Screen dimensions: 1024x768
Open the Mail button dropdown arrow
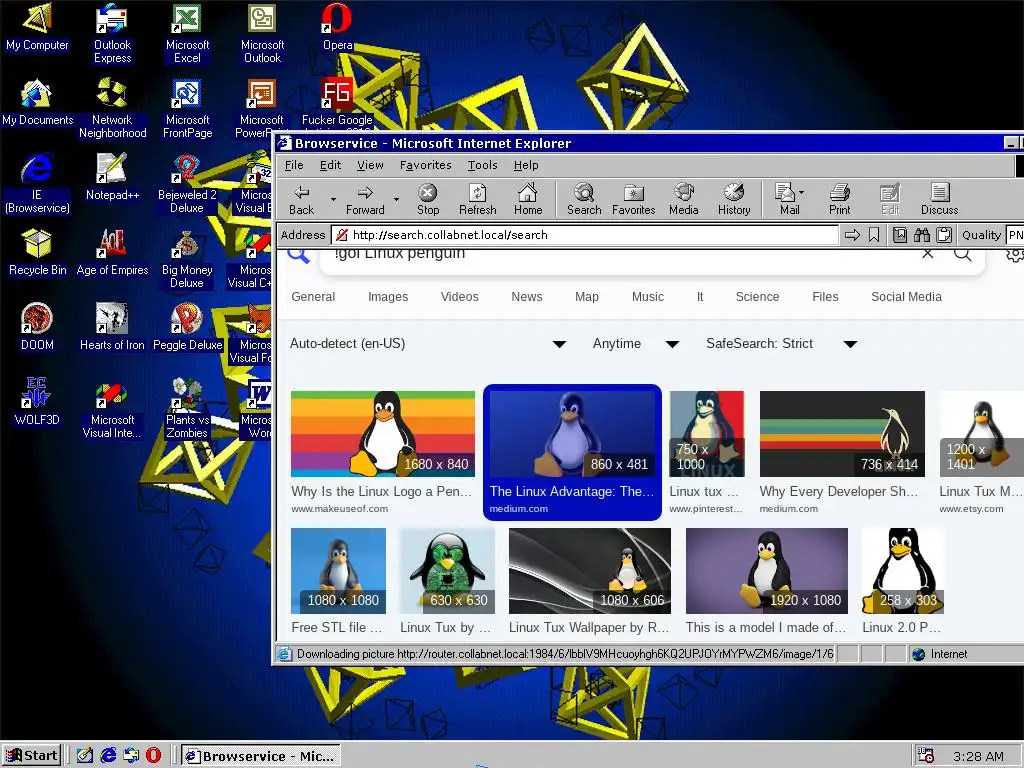pyautogui.click(x=801, y=193)
